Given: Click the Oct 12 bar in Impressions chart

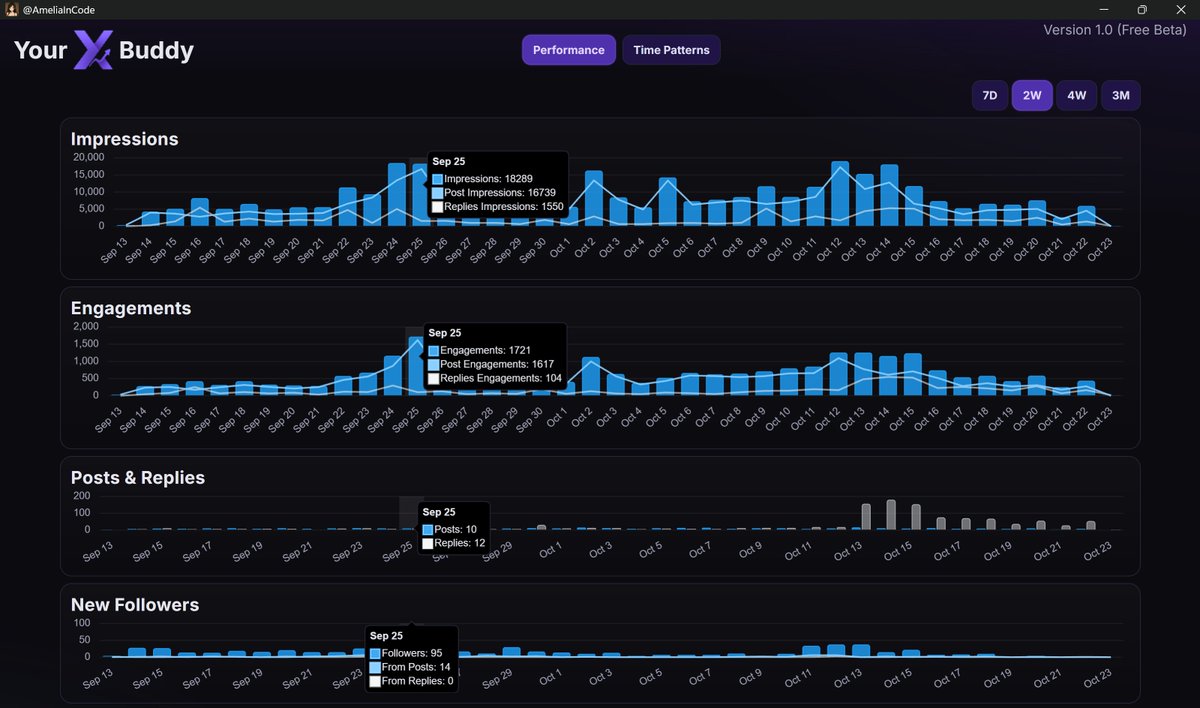Looking at the screenshot, I should click(840, 194).
